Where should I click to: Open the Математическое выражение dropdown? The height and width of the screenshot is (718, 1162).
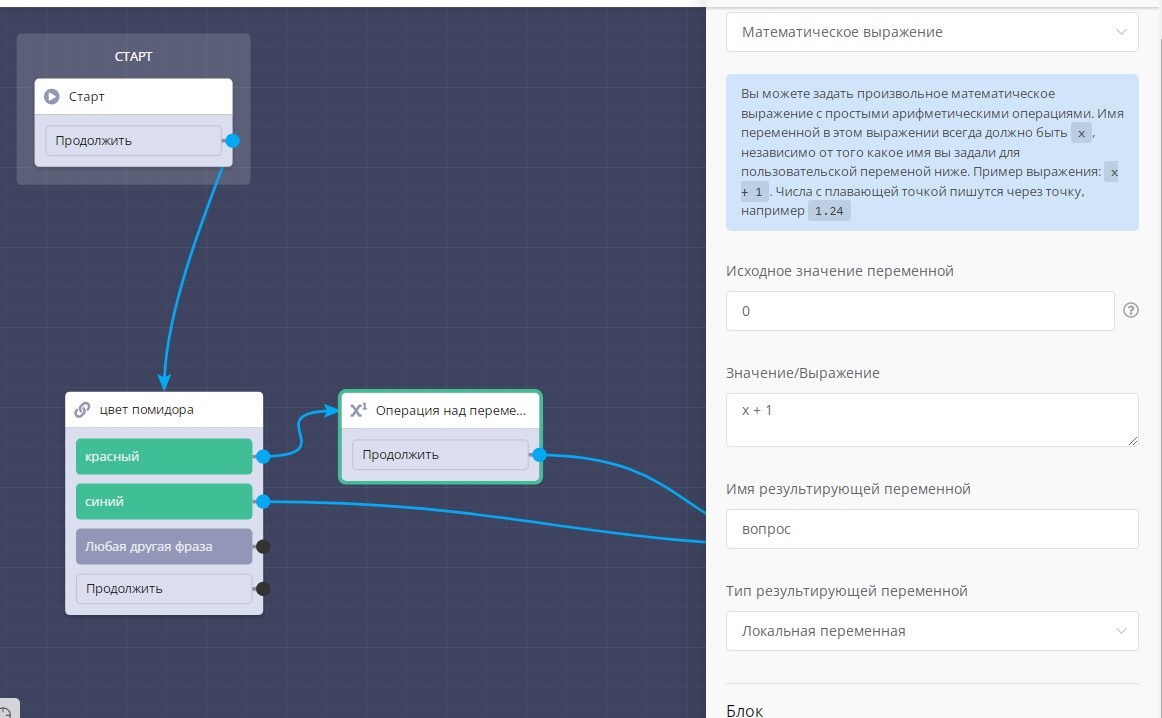tap(931, 32)
